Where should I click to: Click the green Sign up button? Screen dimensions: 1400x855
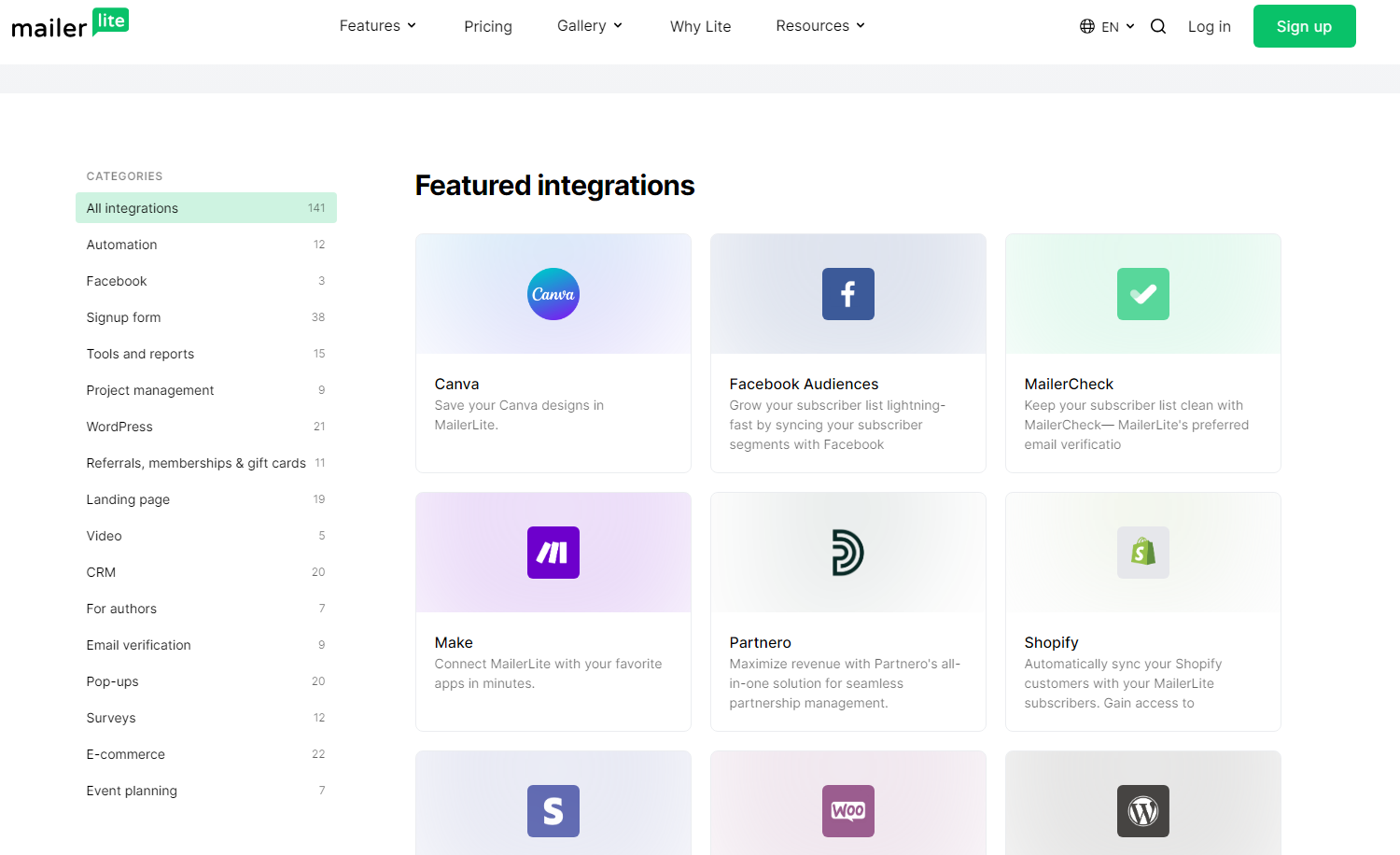point(1304,26)
